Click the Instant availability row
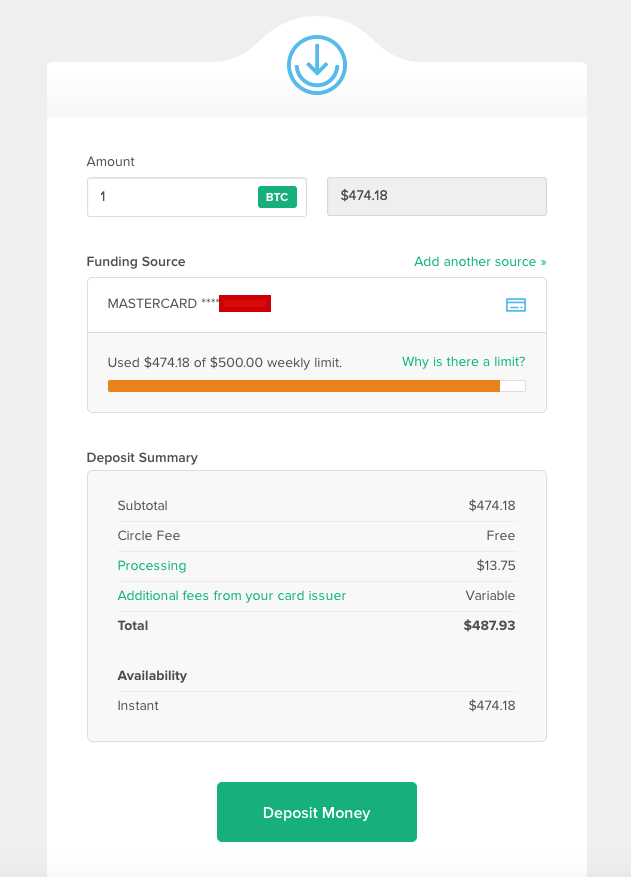Screen dimensions: 631x877 [x=316, y=706]
